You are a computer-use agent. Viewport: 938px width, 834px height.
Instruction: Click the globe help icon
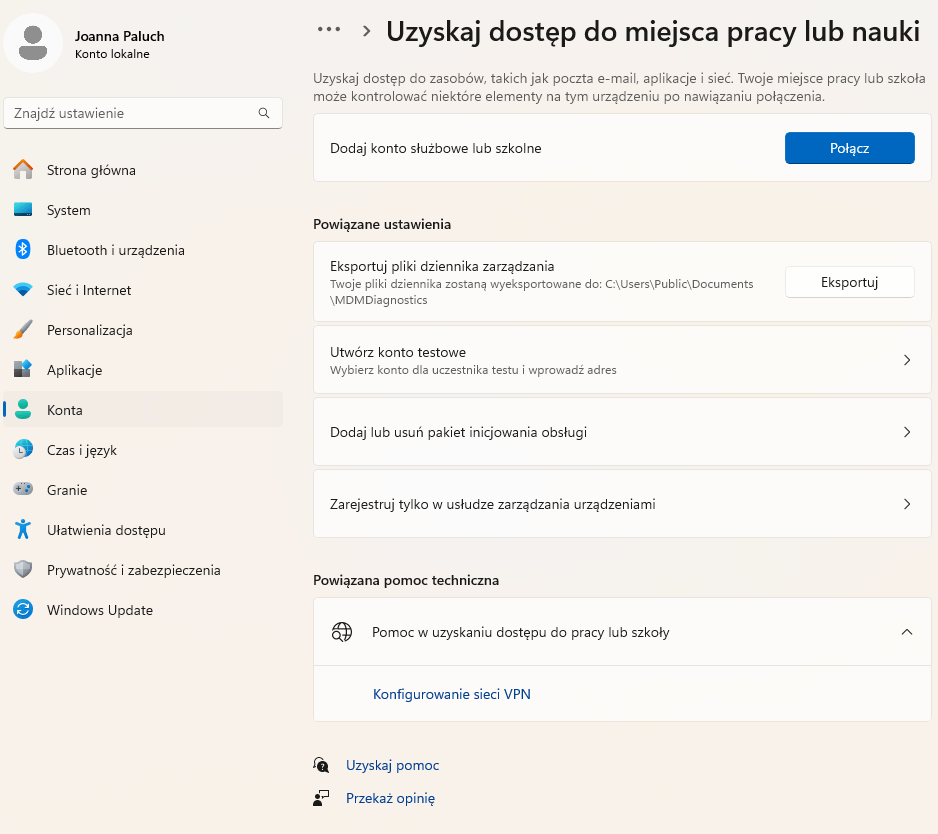(342, 632)
